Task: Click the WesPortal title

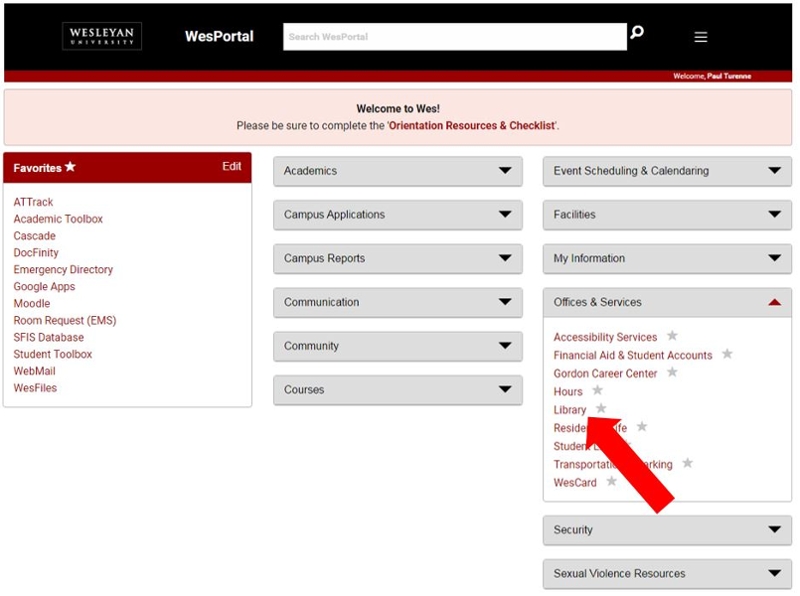Action: 219,36
